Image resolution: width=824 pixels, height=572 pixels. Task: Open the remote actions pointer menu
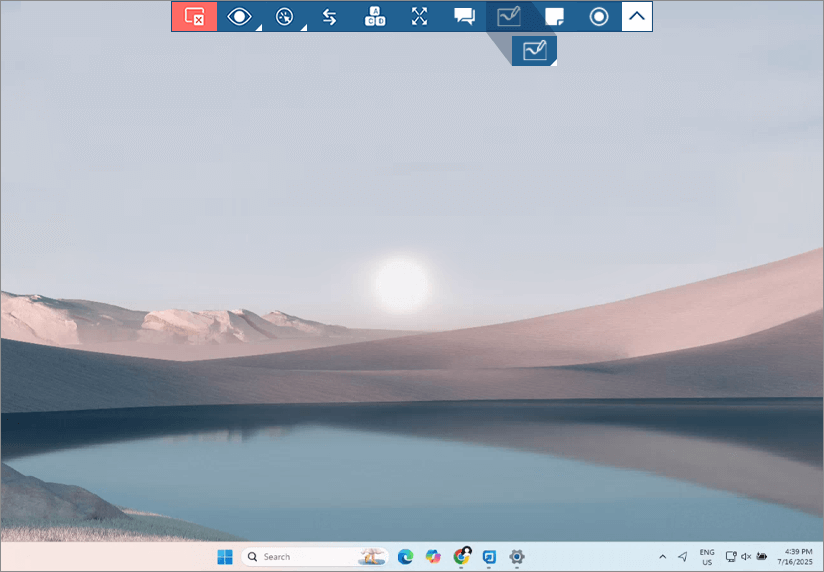tap(285, 16)
